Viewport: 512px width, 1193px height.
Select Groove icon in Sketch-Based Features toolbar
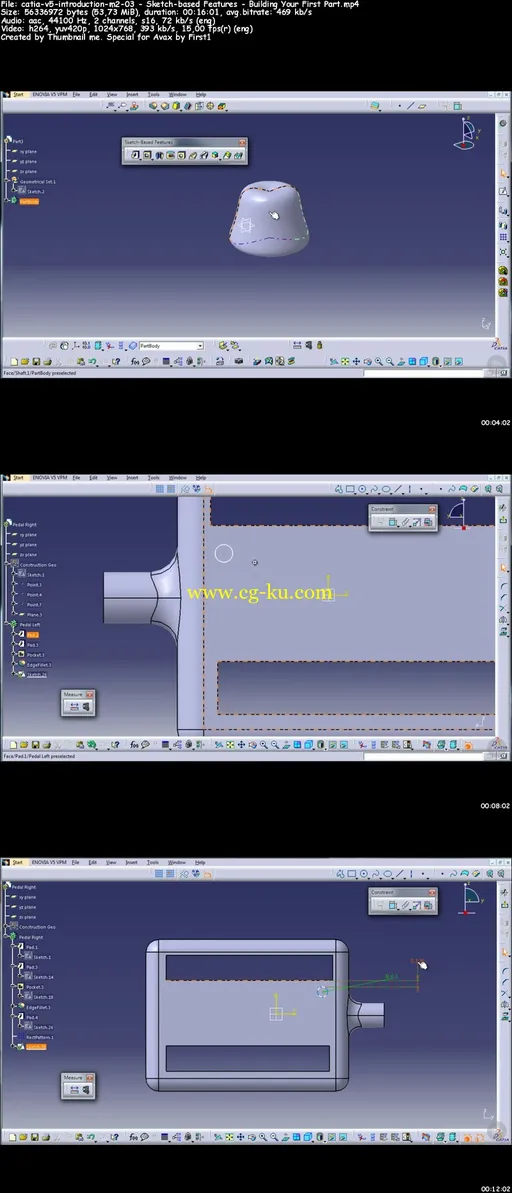click(170, 155)
